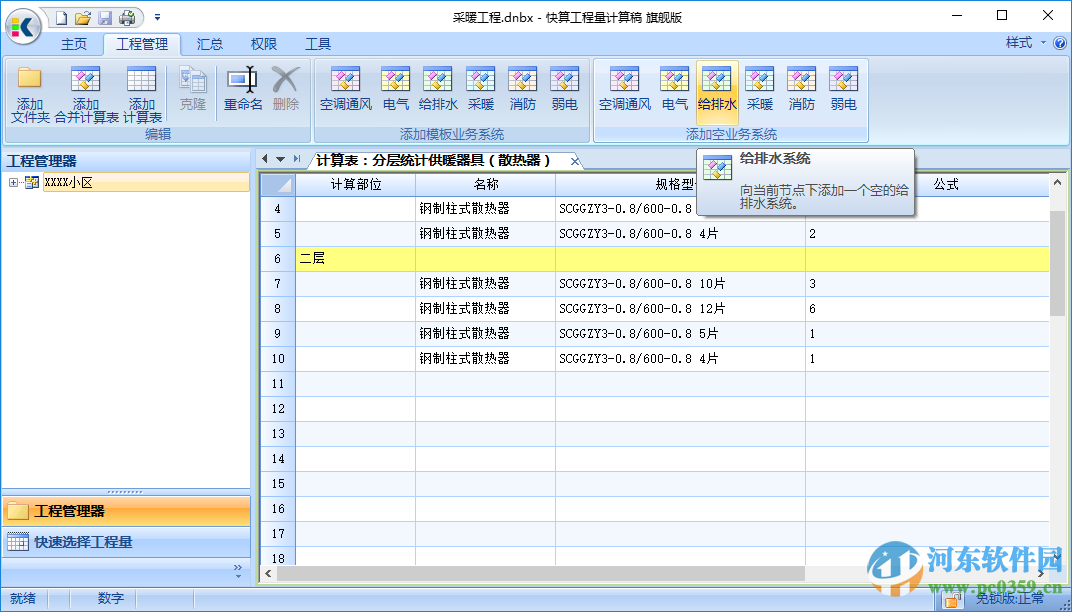Image resolution: width=1072 pixels, height=612 pixels.
Task: Click the 采暖 icon under 添加模板业务系统
Action: click(480, 90)
